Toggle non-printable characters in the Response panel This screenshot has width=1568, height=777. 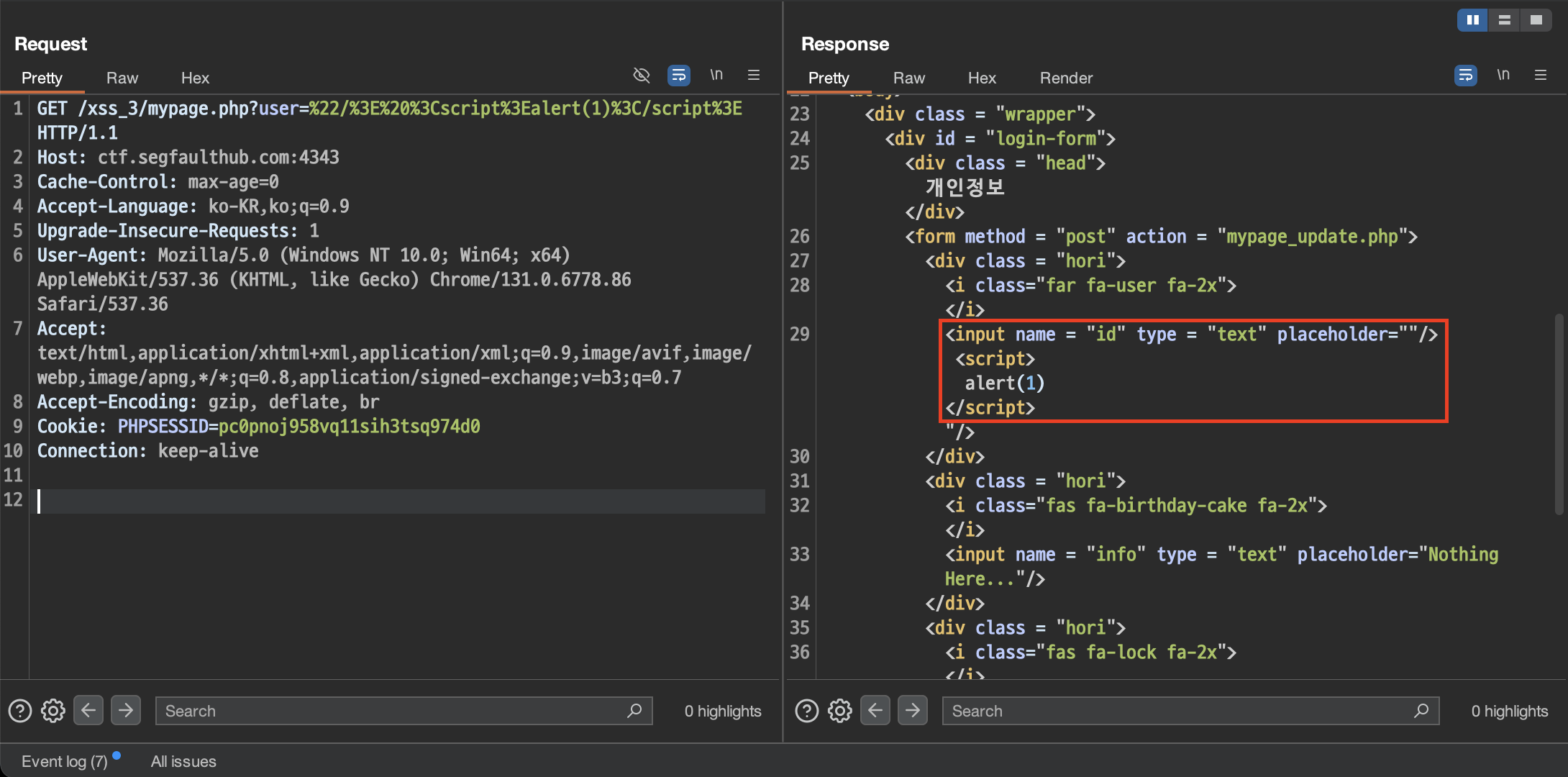[x=1503, y=75]
